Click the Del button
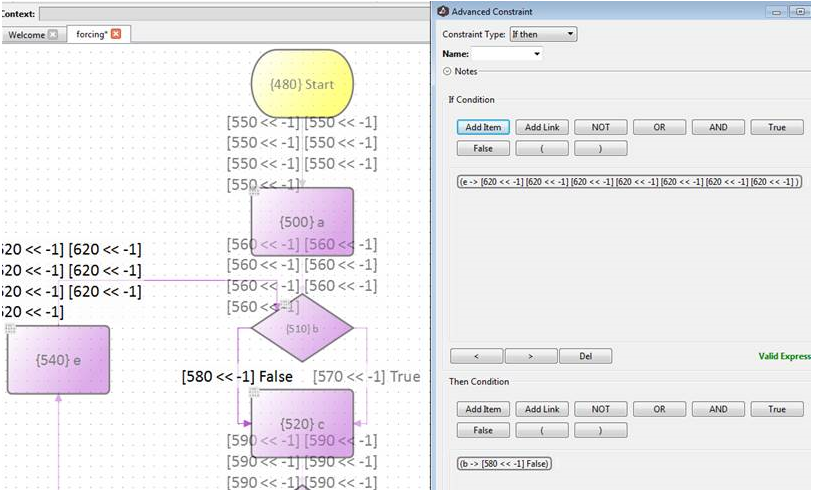The image size is (813, 493). 585,356
